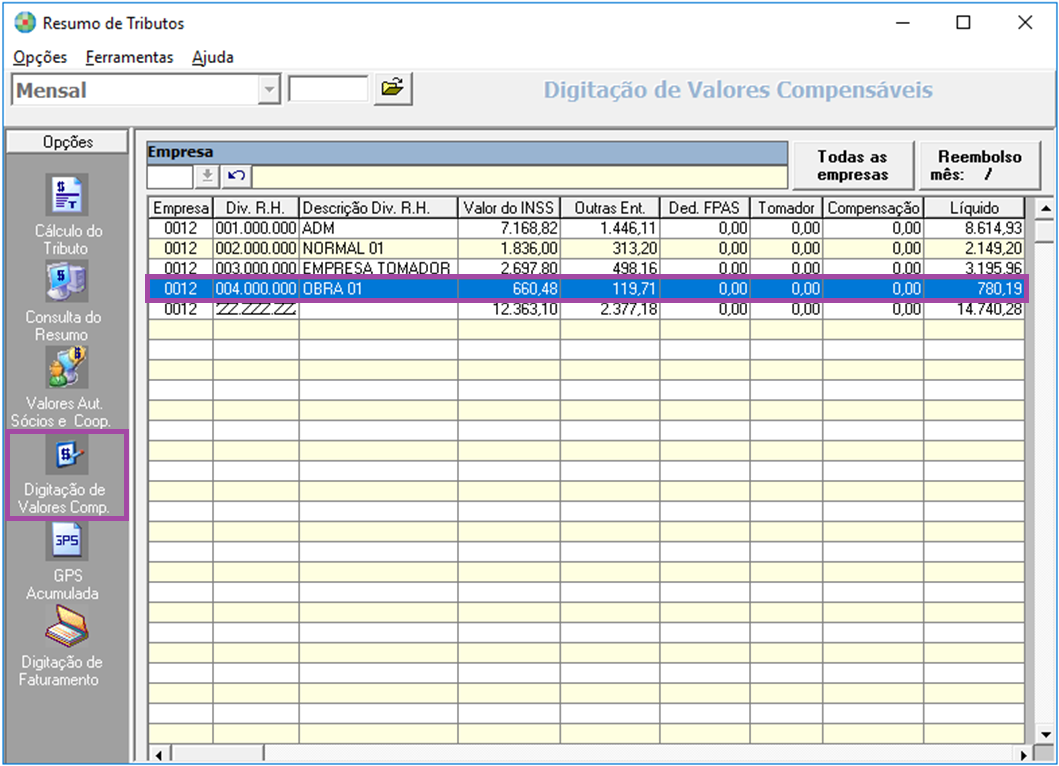Click Descrição Div. R.H. column header
The image size is (1059, 766).
coord(378,207)
